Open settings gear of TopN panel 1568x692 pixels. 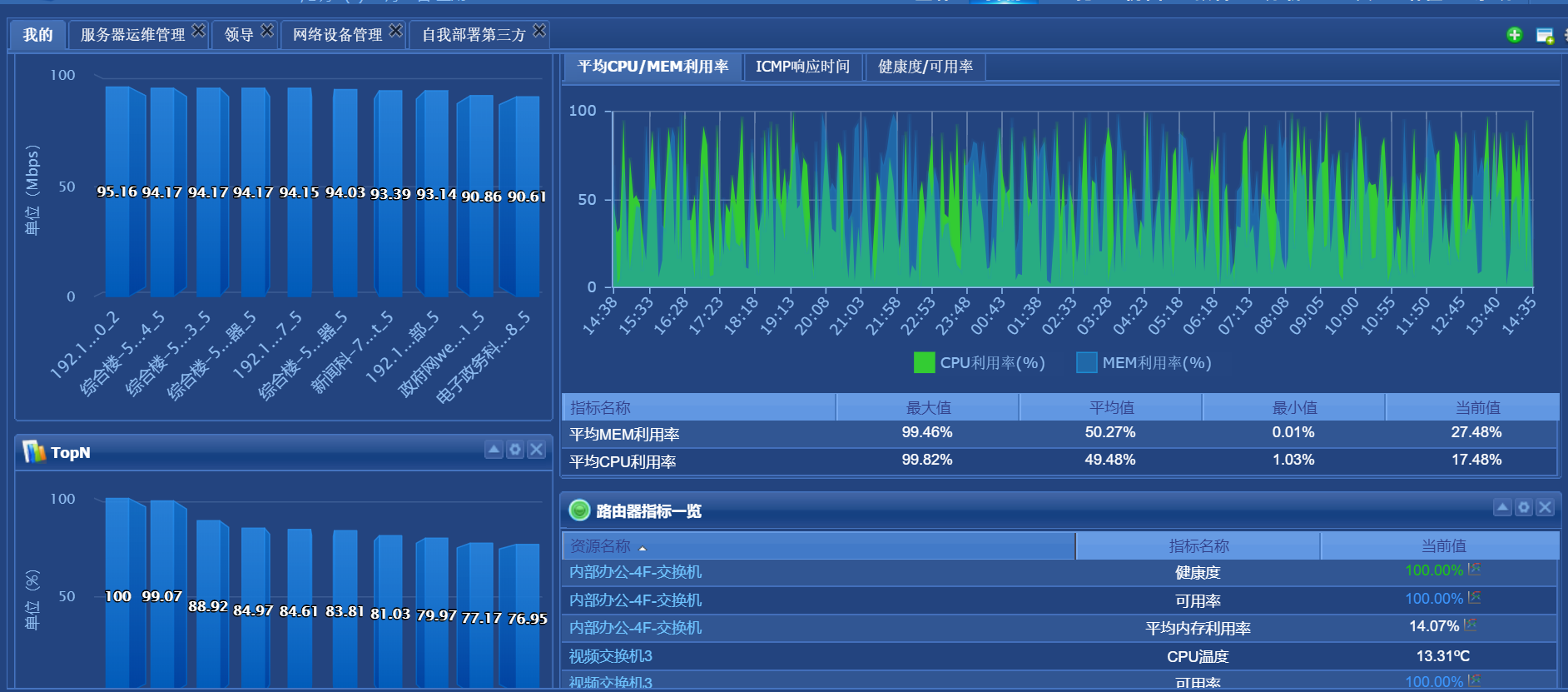tap(515, 450)
